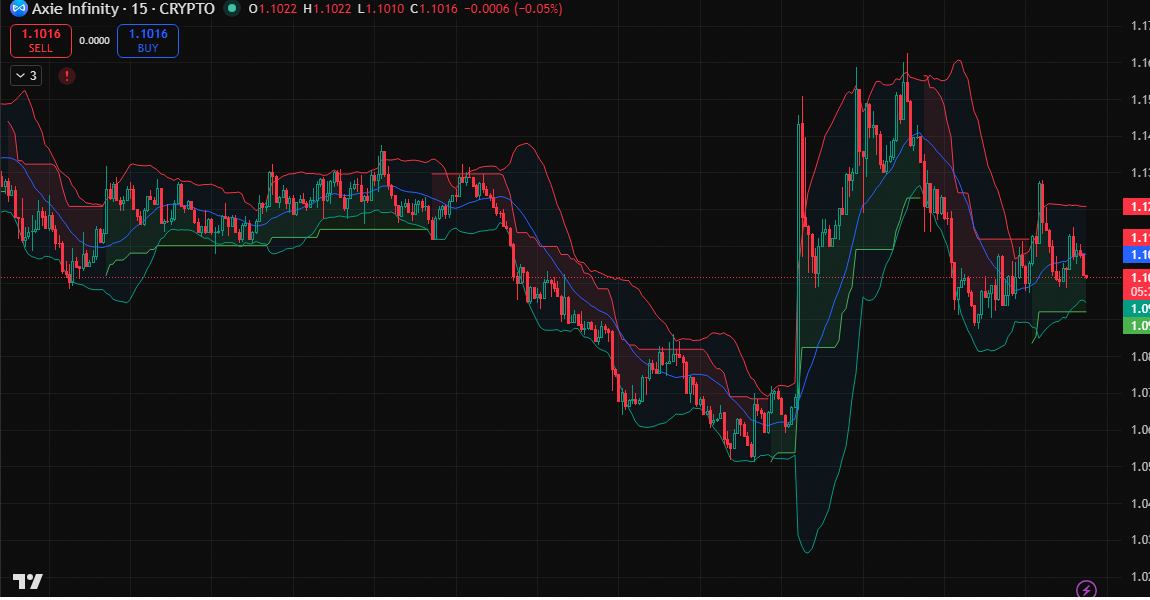Click the teal price label on the axis

coord(1137,310)
